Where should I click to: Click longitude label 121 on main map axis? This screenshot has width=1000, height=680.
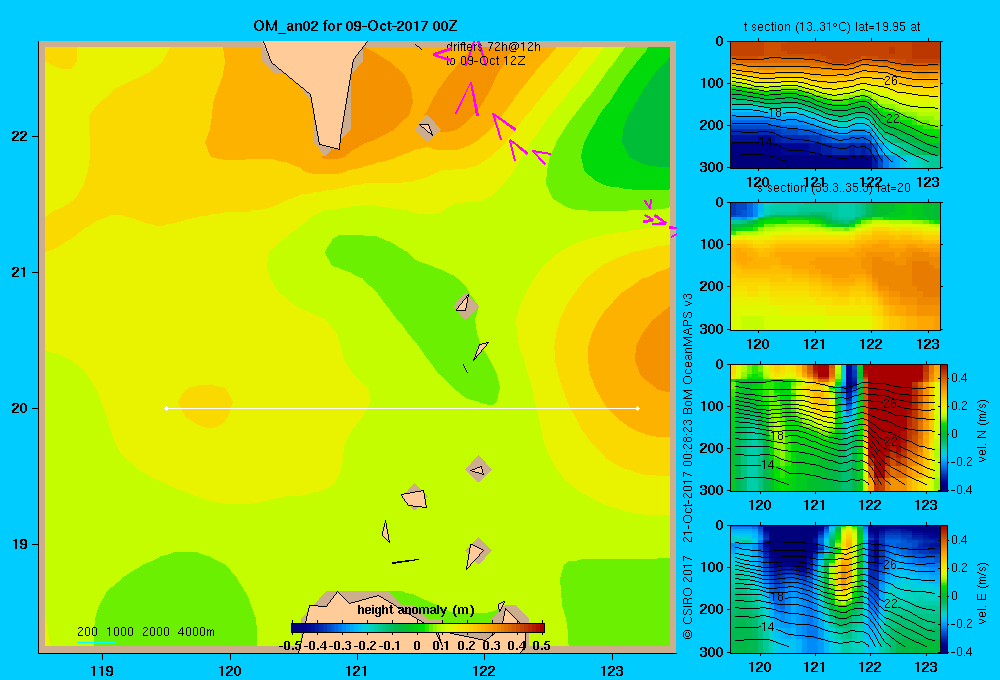click(x=357, y=671)
